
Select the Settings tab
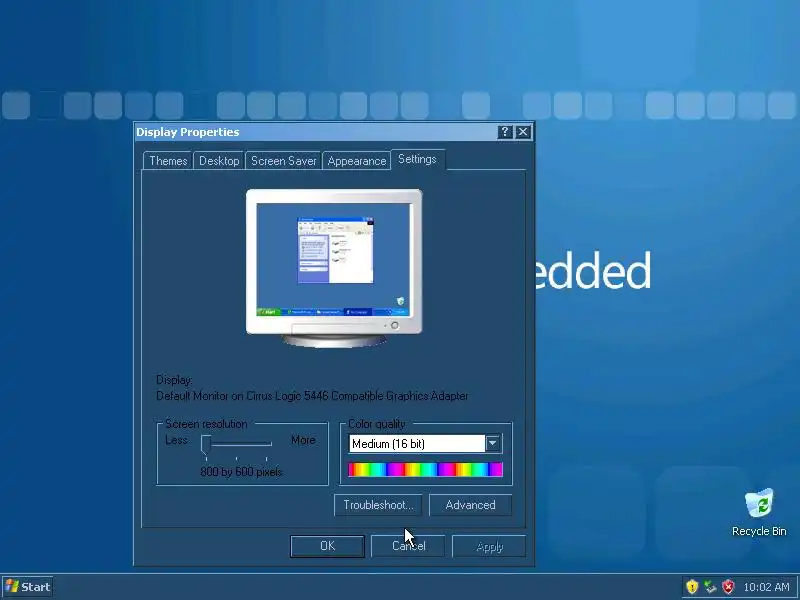coord(417,159)
